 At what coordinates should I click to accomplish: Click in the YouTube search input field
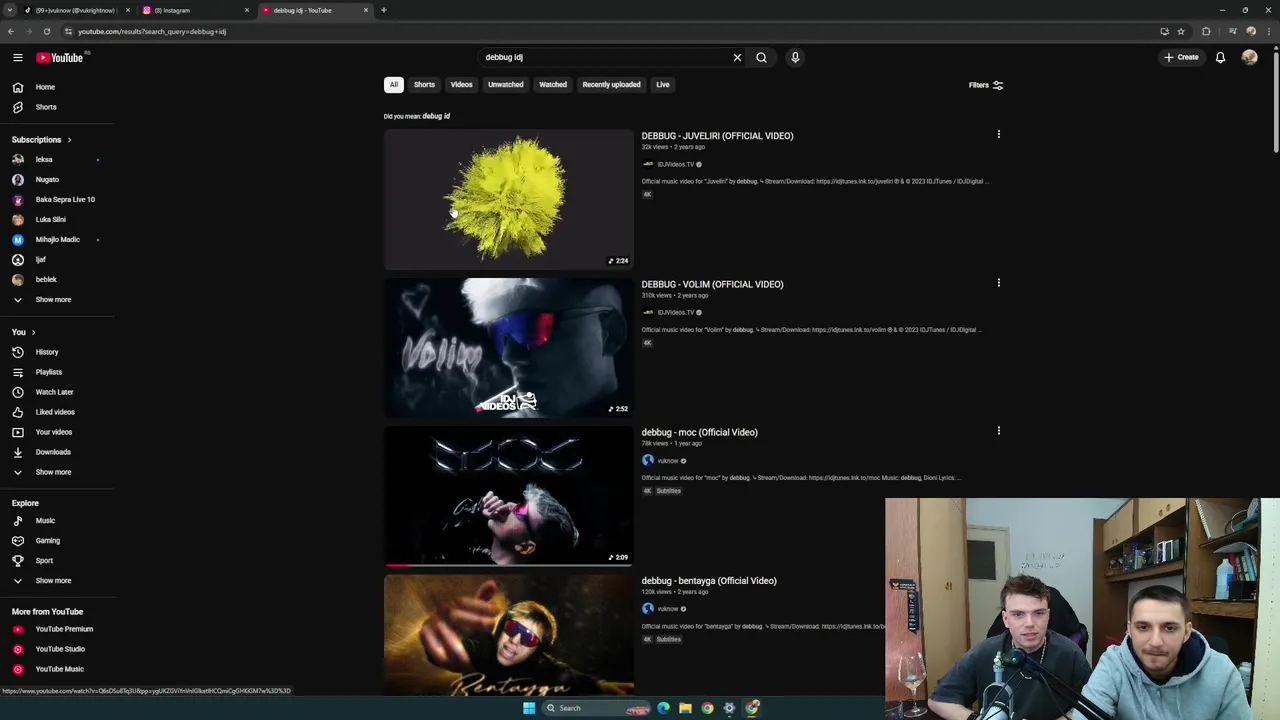pos(605,57)
